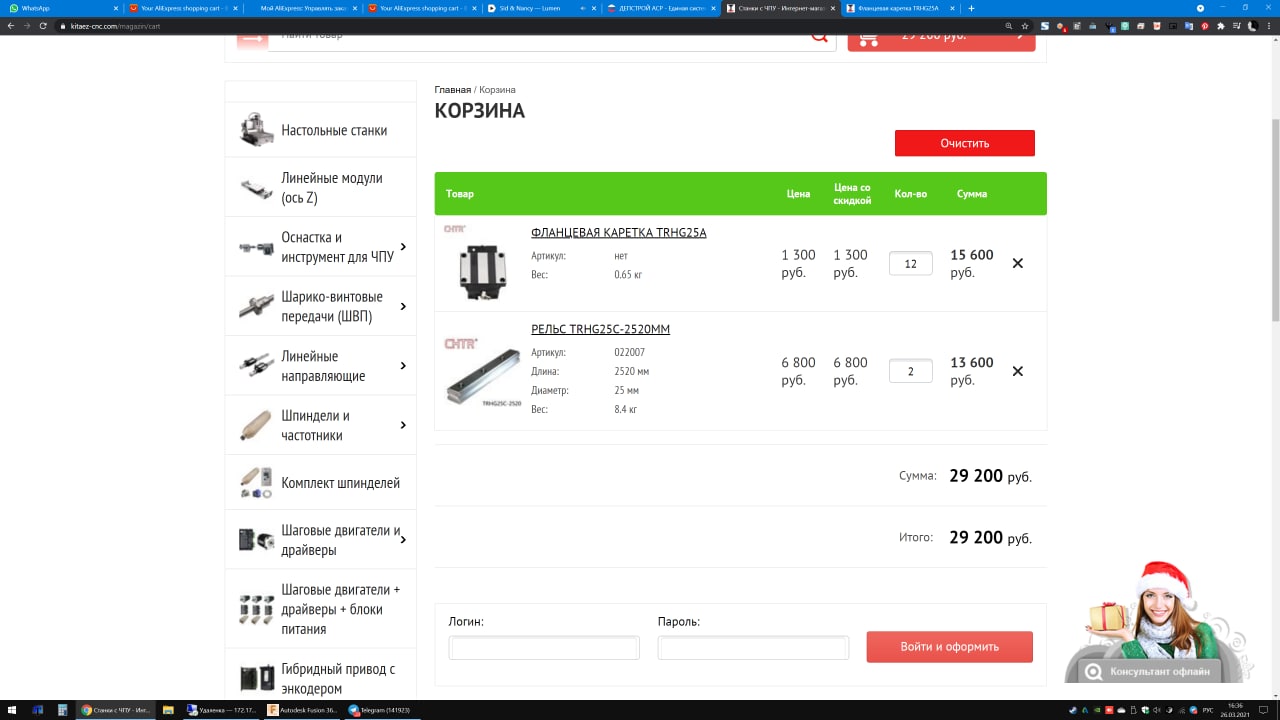
Task: Click the Очистить button to empty cart
Action: point(965,143)
